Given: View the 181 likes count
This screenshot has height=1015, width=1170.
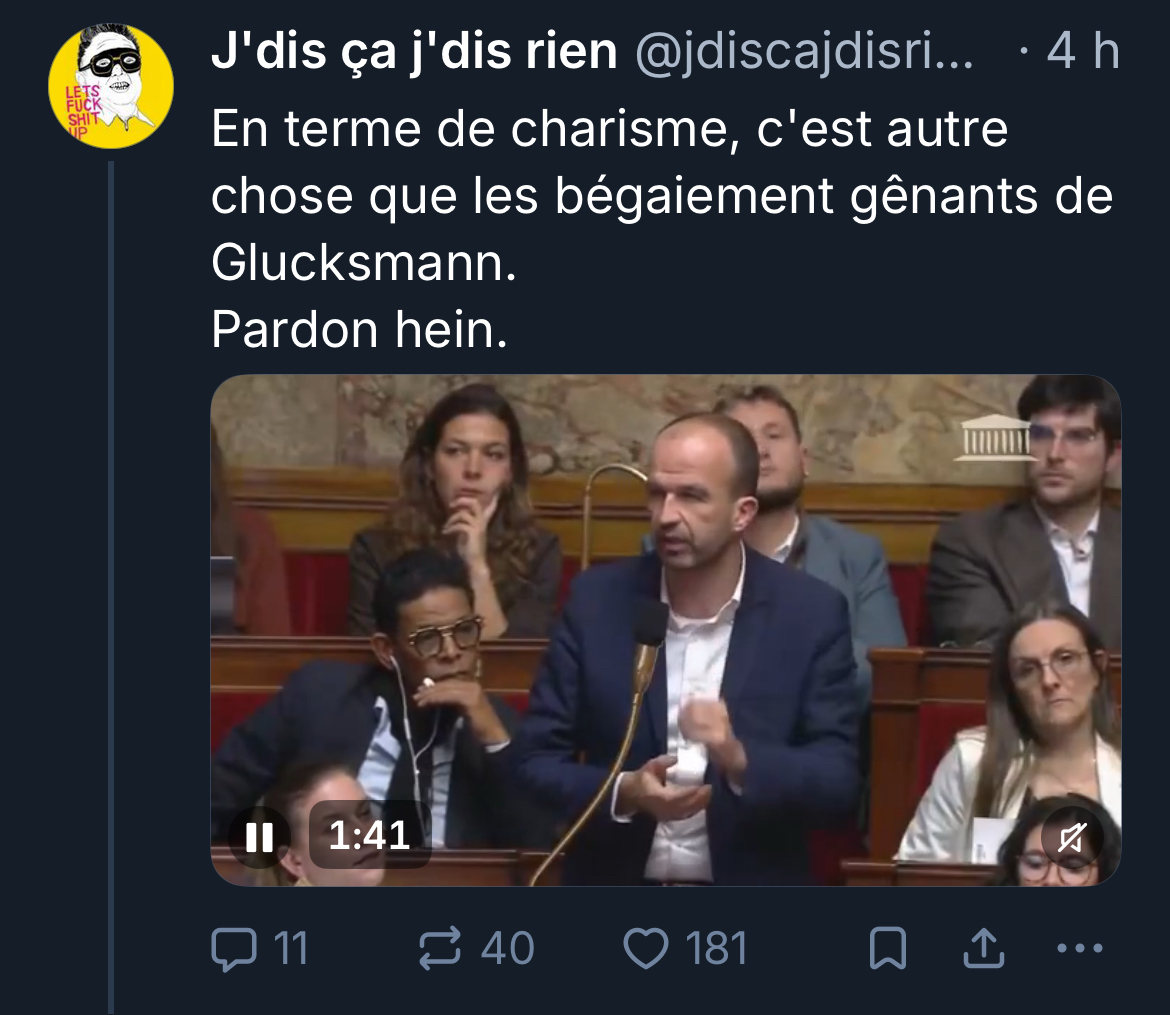Looking at the screenshot, I should pyautogui.click(x=716, y=948).
